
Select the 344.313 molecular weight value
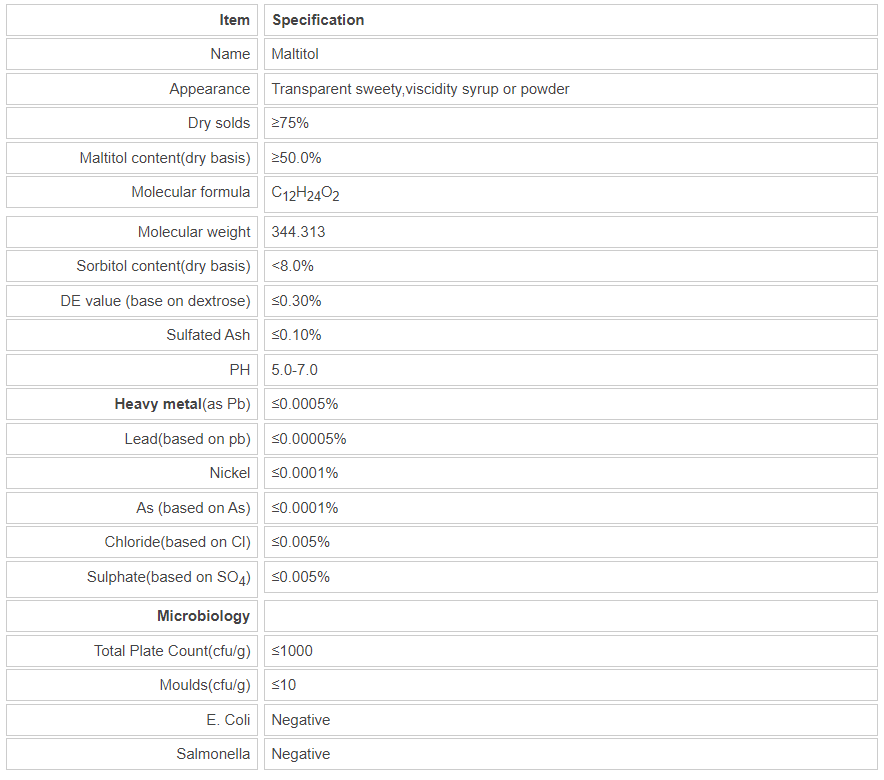(x=298, y=232)
